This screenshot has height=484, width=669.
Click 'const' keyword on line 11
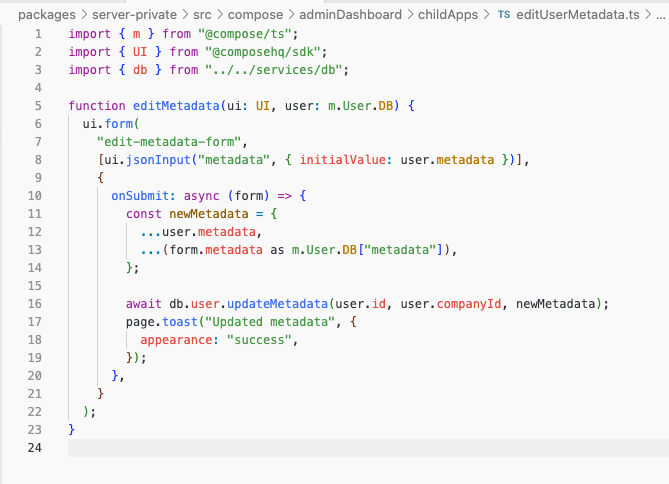tap(144, 214)
